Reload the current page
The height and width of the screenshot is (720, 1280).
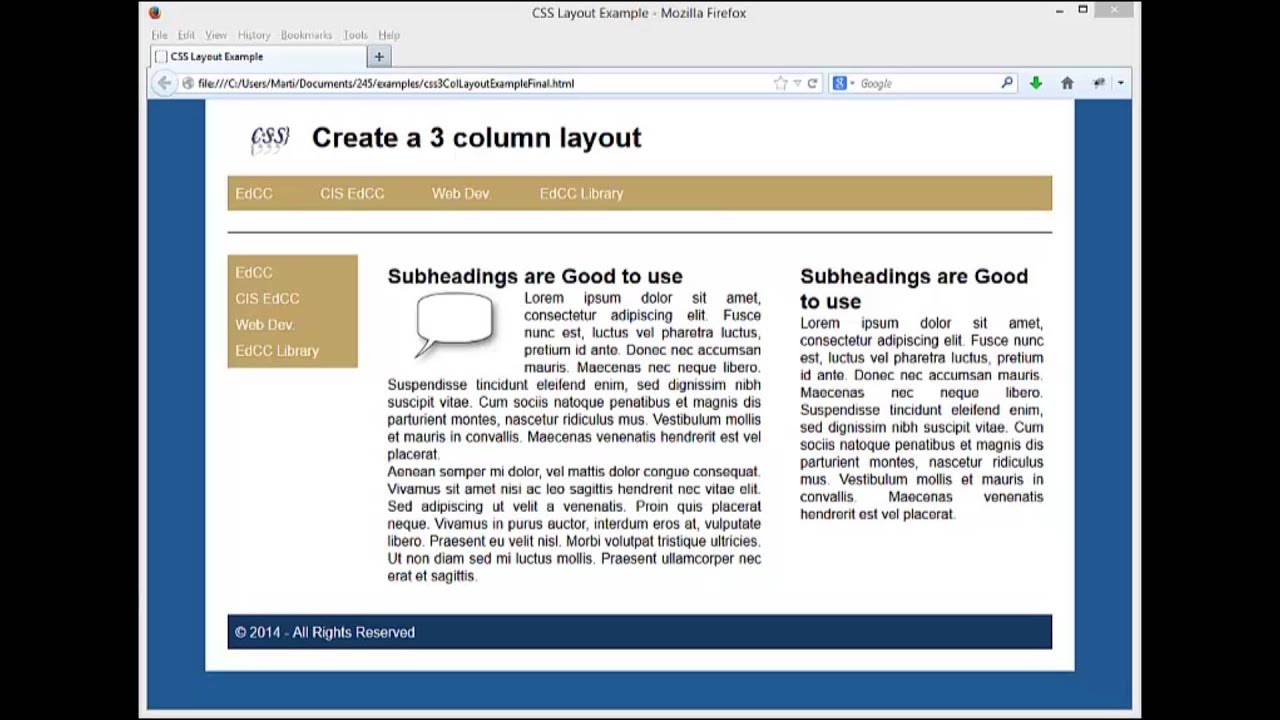812,84
